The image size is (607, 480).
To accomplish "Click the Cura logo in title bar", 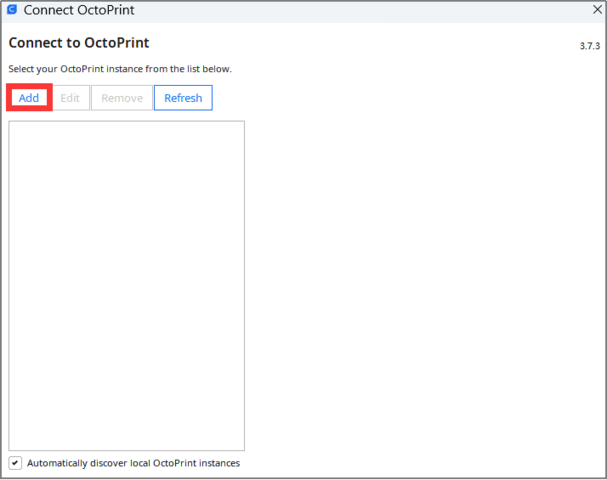I will (12, 10).
